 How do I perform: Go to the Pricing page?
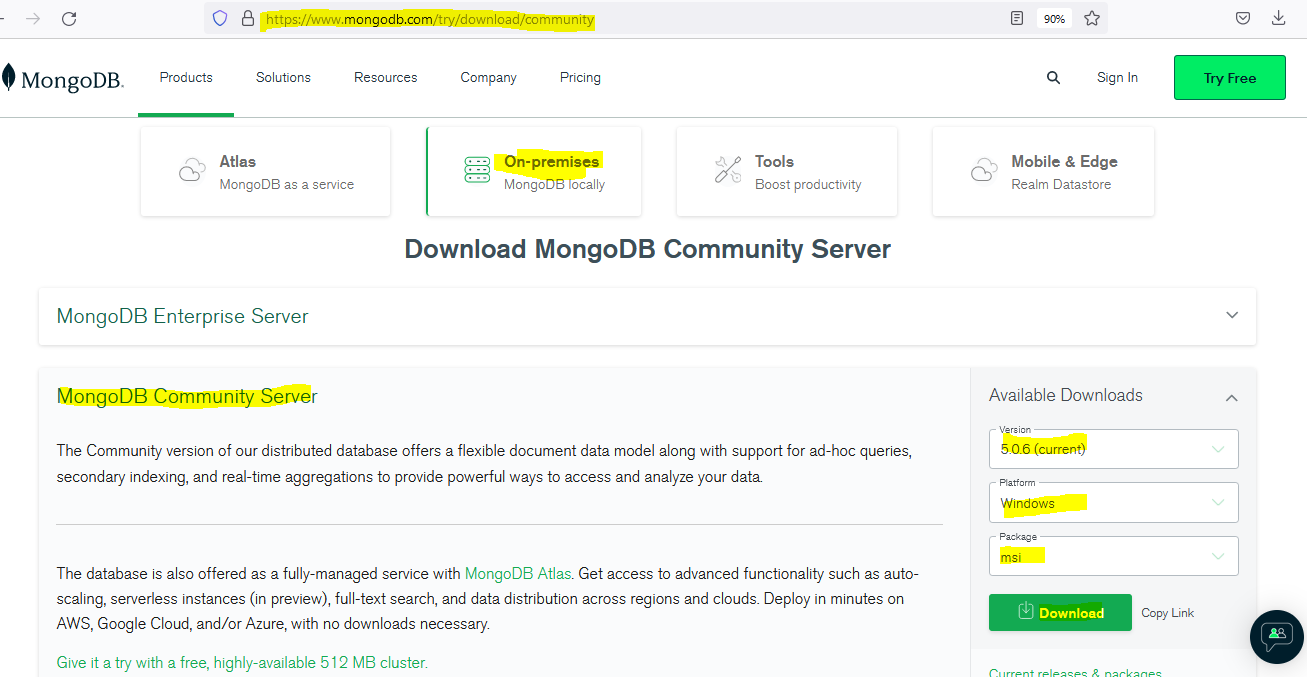[580, 77]
